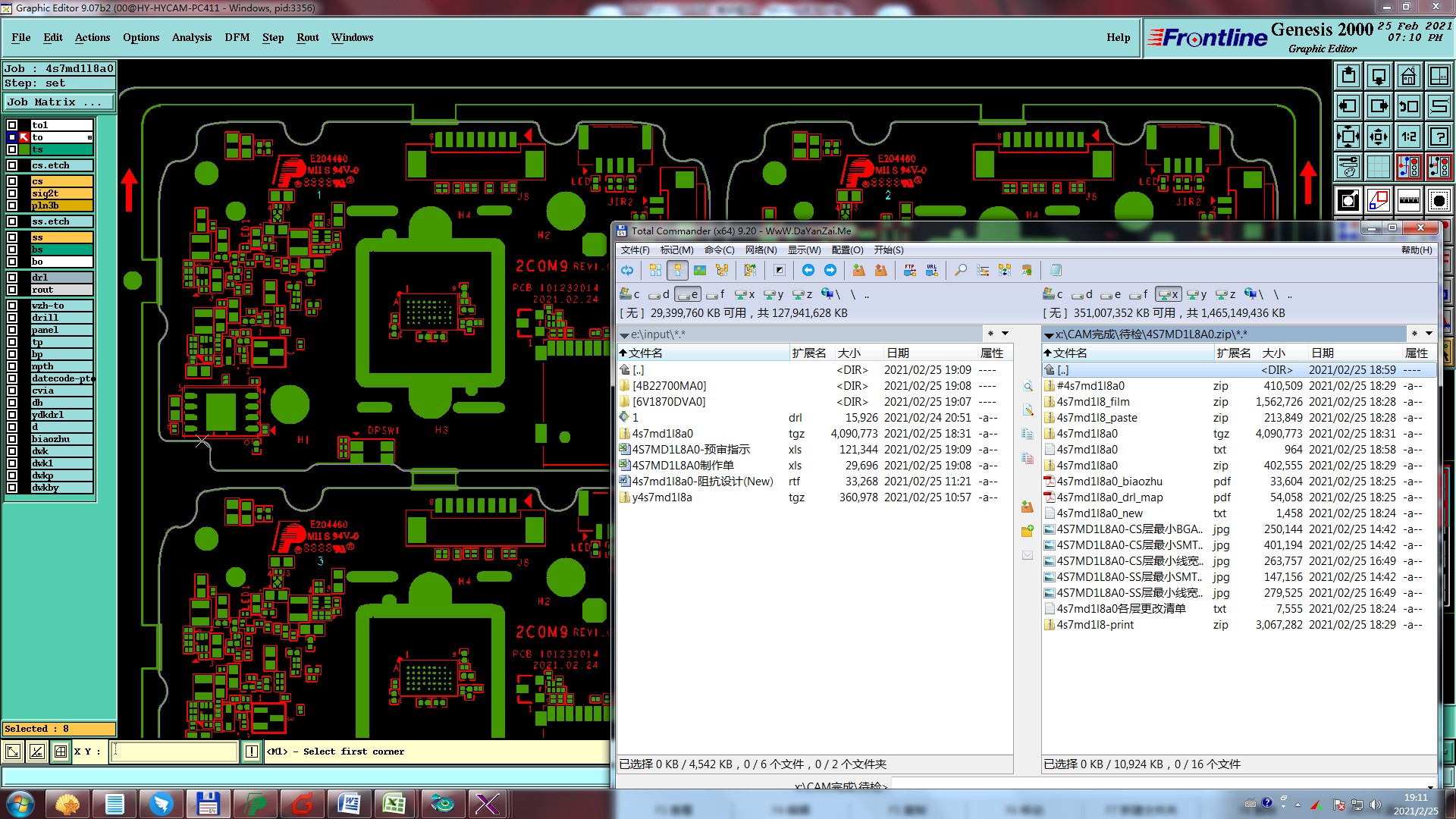Select the ruler measurement tool
Screen dimensions: 1456x819
[1408, 200]
